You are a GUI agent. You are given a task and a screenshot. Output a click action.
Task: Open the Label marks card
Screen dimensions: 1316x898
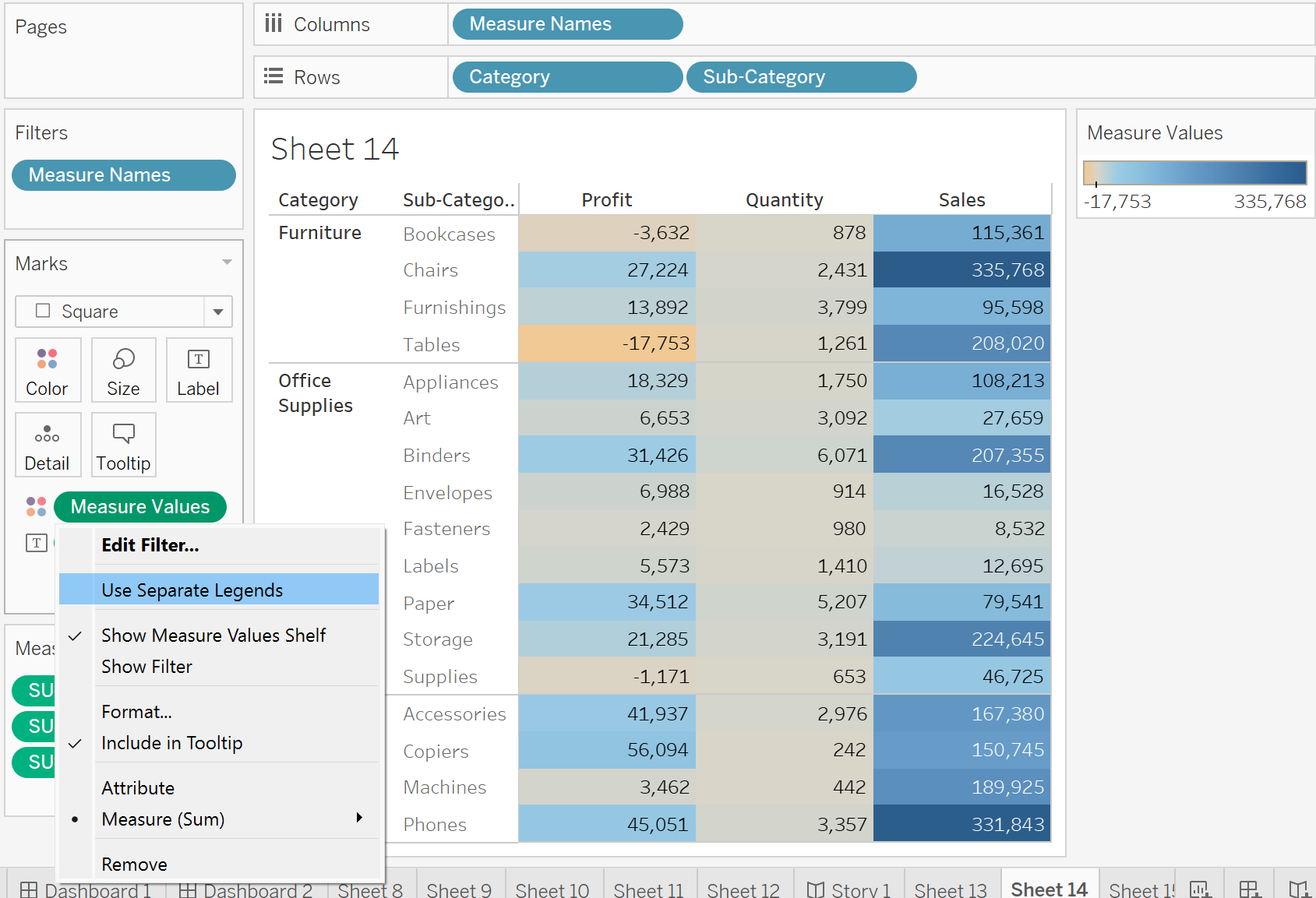tap(199, 371)
